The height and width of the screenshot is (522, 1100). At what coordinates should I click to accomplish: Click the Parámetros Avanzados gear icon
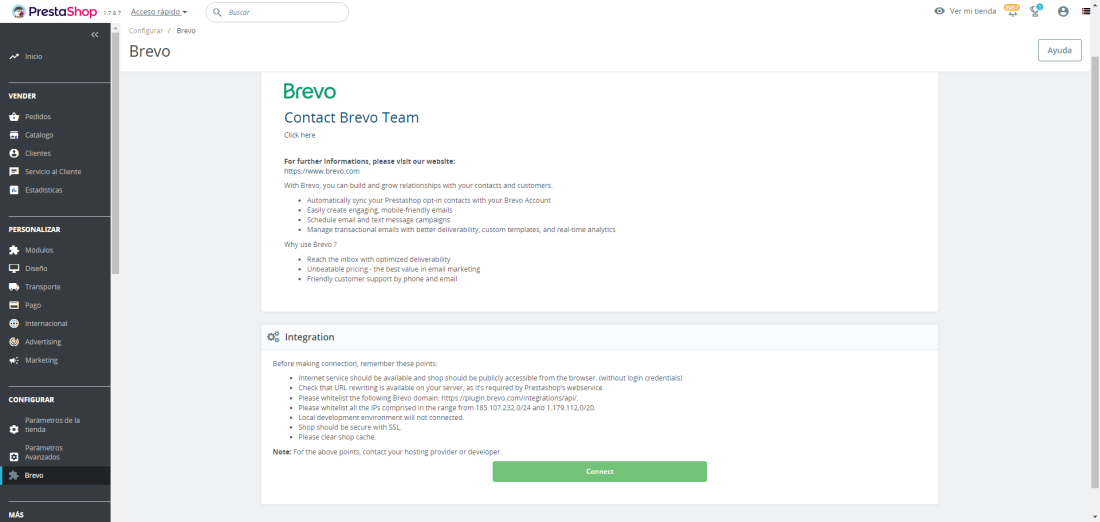click(14, 457)
